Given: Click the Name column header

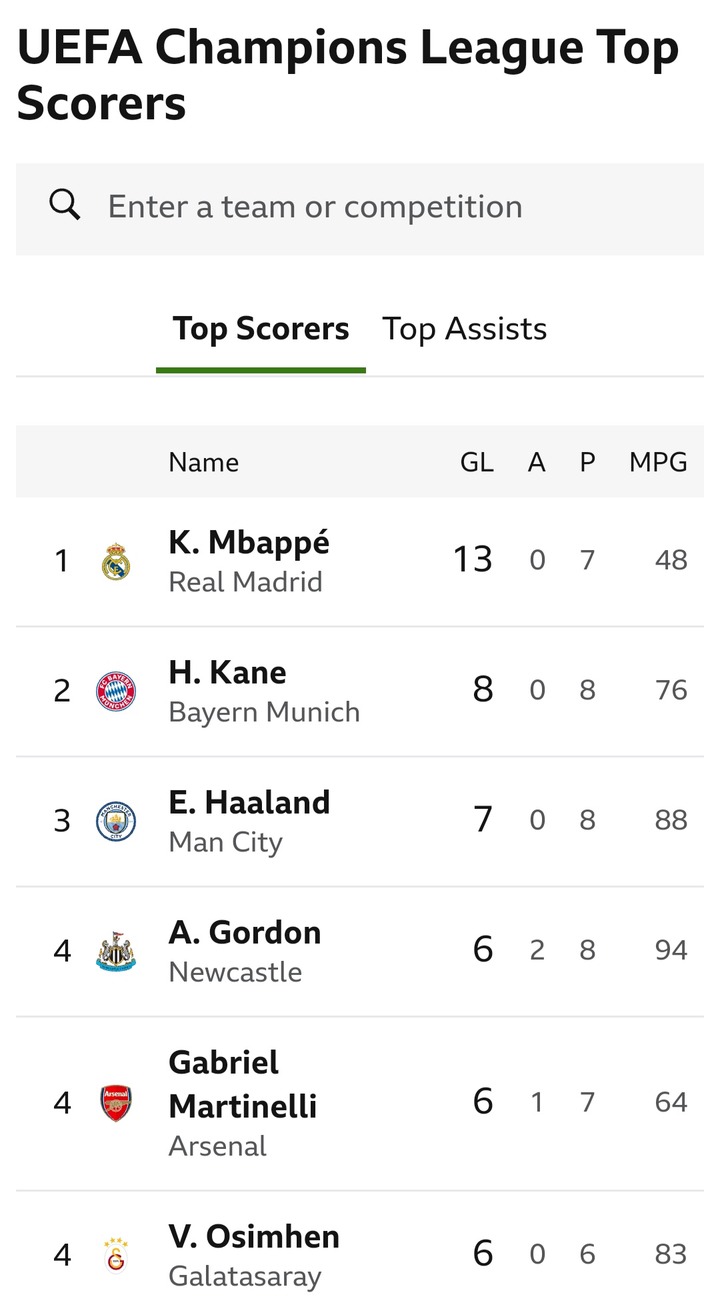Looking at the screenshot, I should (x=203, y=462).
